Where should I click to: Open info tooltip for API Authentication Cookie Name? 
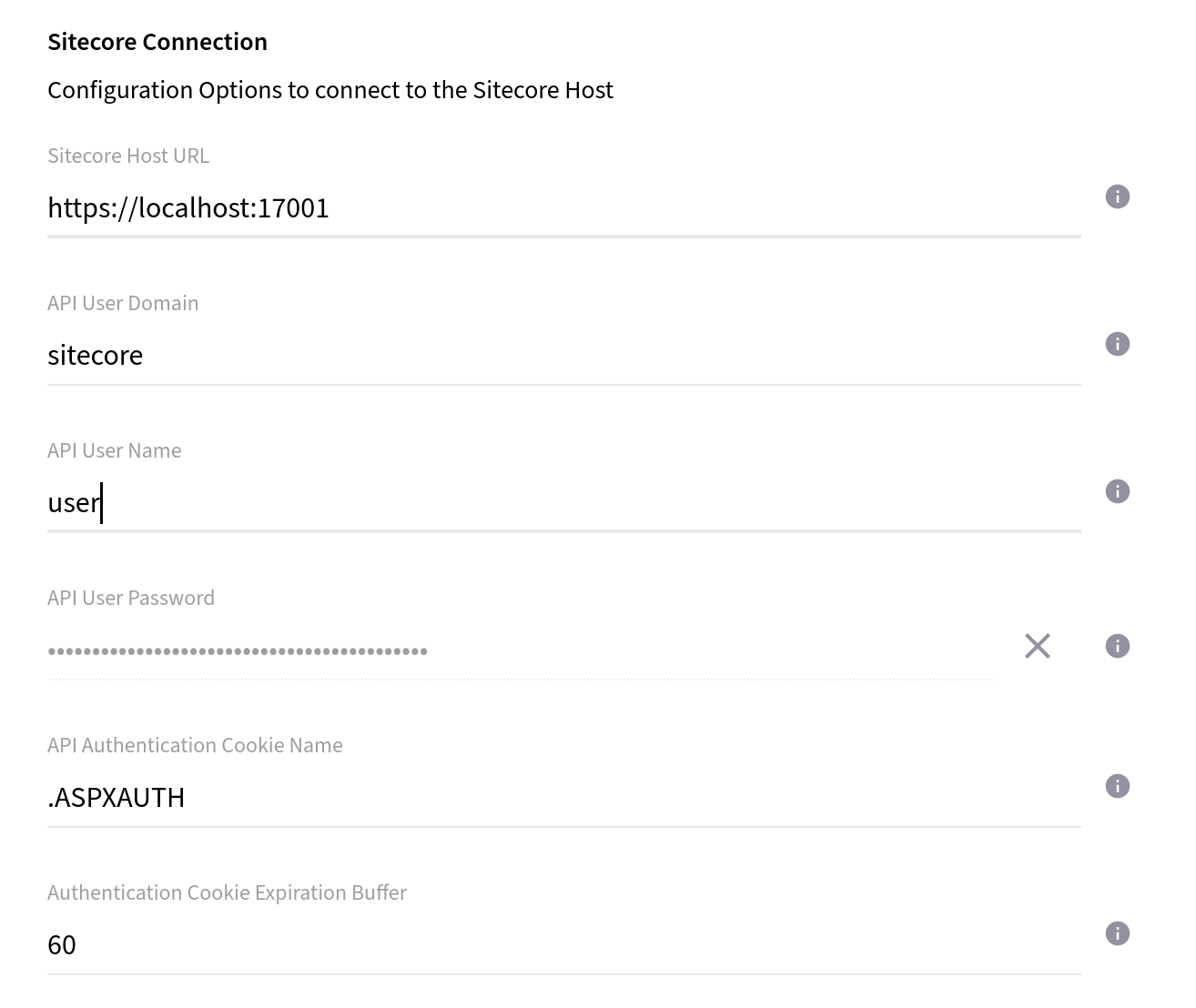click(1117, 786)
